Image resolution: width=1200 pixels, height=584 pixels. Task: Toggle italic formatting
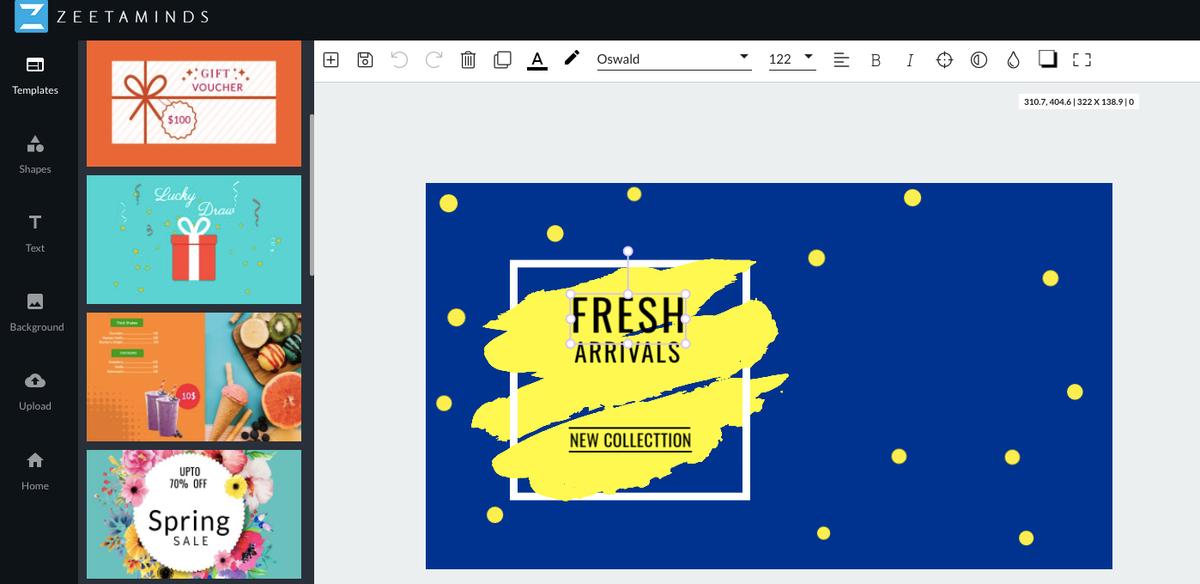909,60
